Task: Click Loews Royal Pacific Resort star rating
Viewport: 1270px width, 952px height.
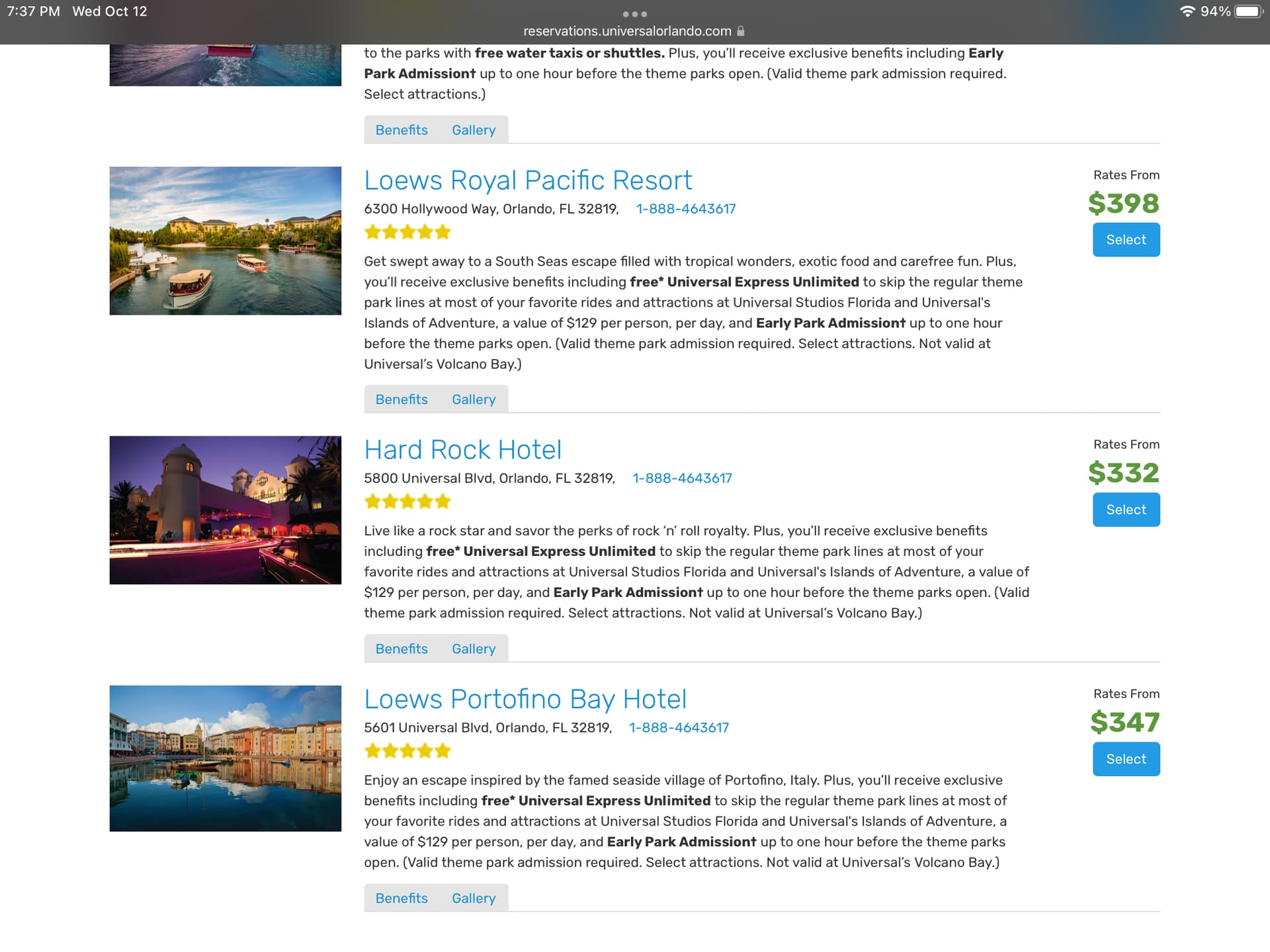Action: pos(407,232)
